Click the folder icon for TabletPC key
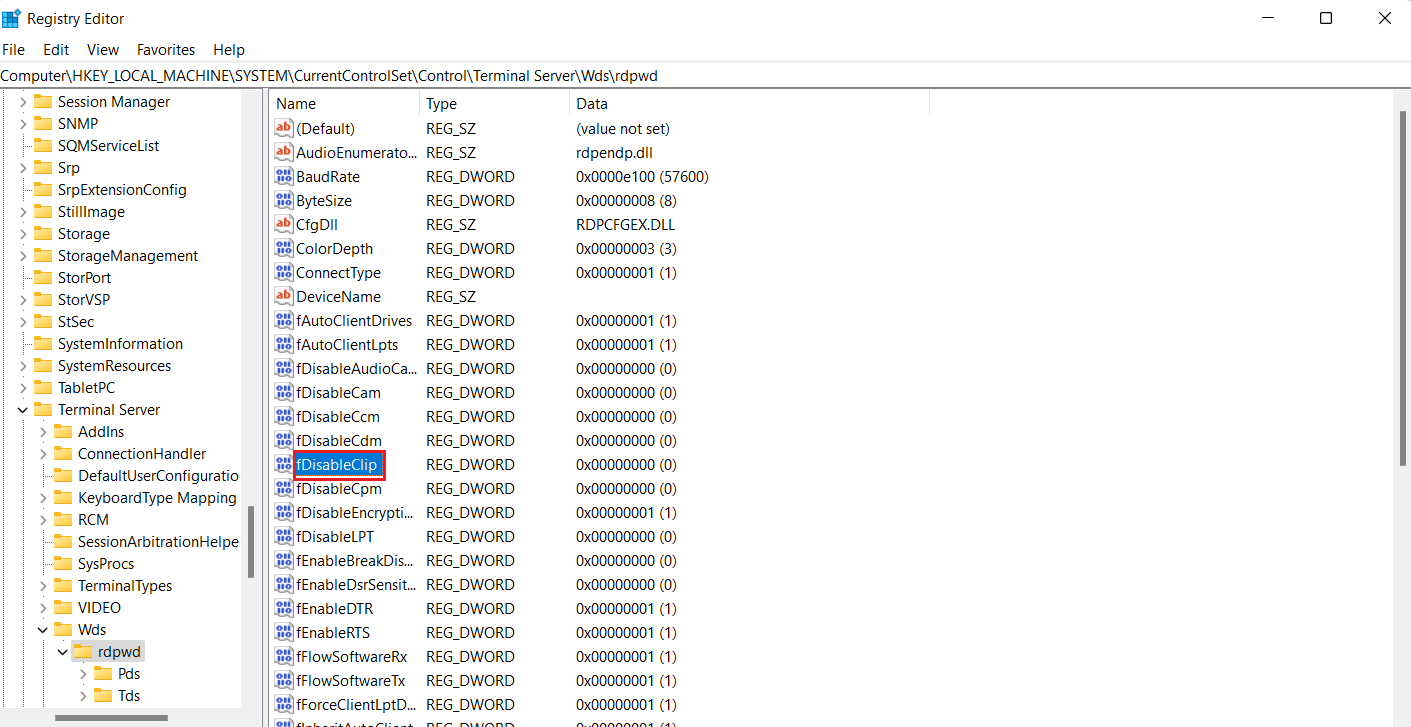 pyautogui.click(x=42, y=388)
